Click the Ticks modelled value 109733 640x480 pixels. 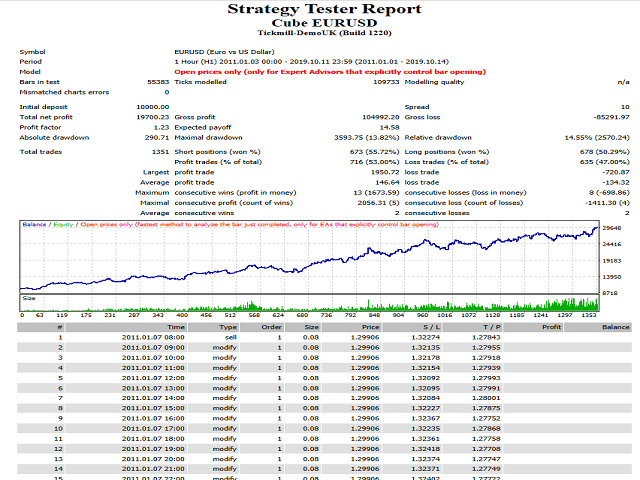(x=386, y=82)
